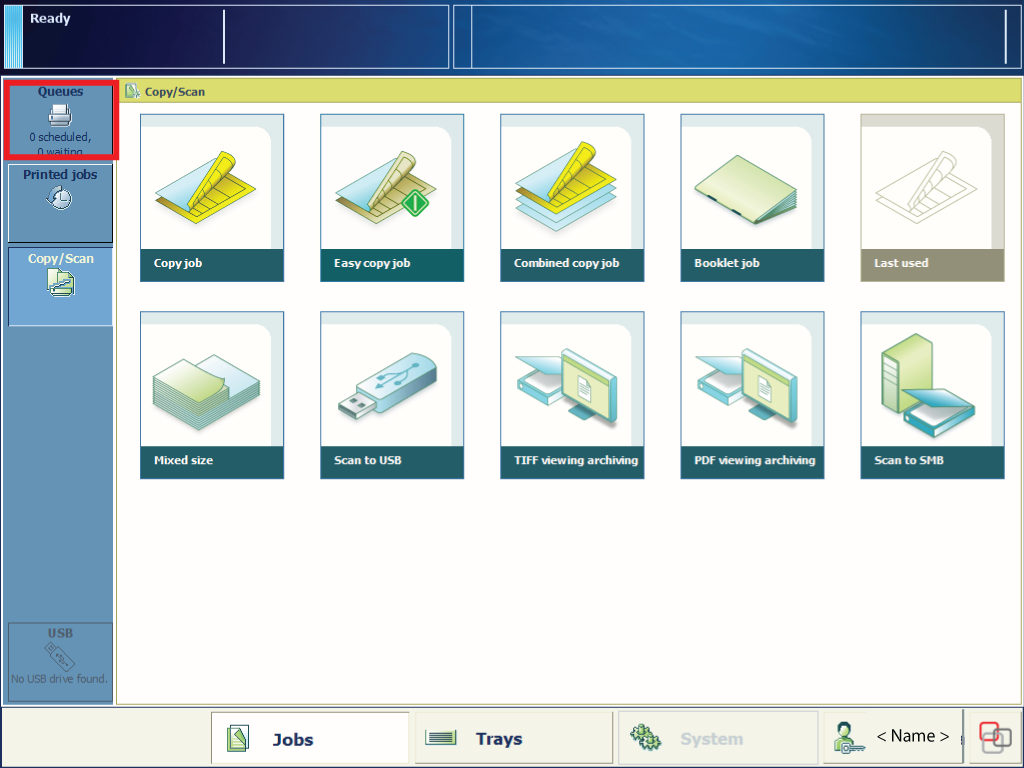This screenshot has height=768, width=1024.
Task: Click the USB drive sidebar button
Action: [x=60, y=662]
